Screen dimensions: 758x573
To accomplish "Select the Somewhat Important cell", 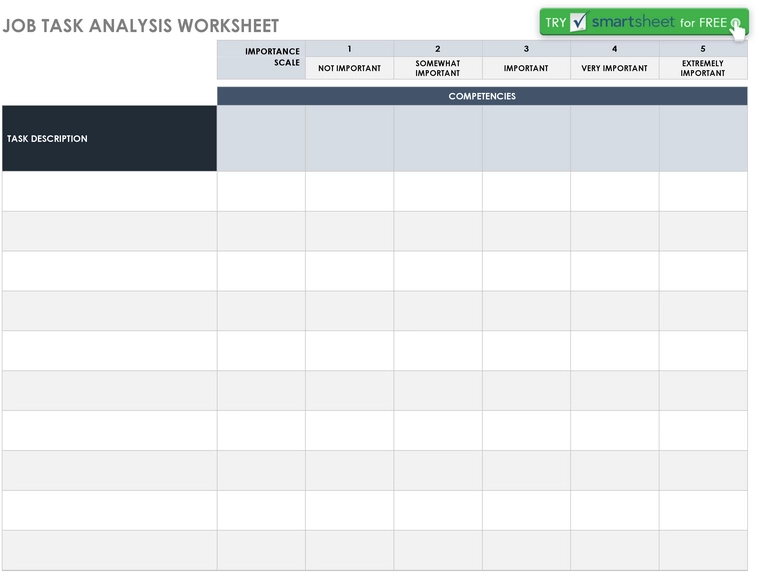I will [437, 68].
